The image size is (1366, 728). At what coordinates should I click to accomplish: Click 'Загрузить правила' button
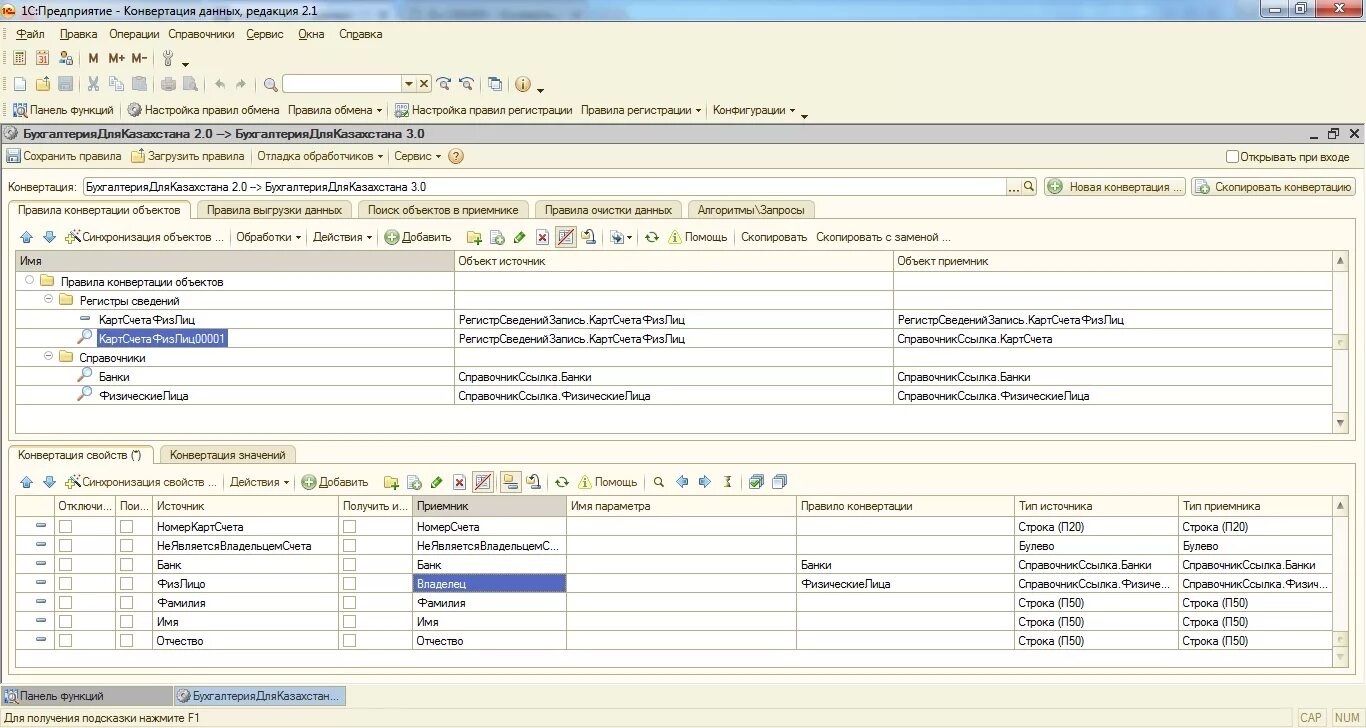click(187, 156)
